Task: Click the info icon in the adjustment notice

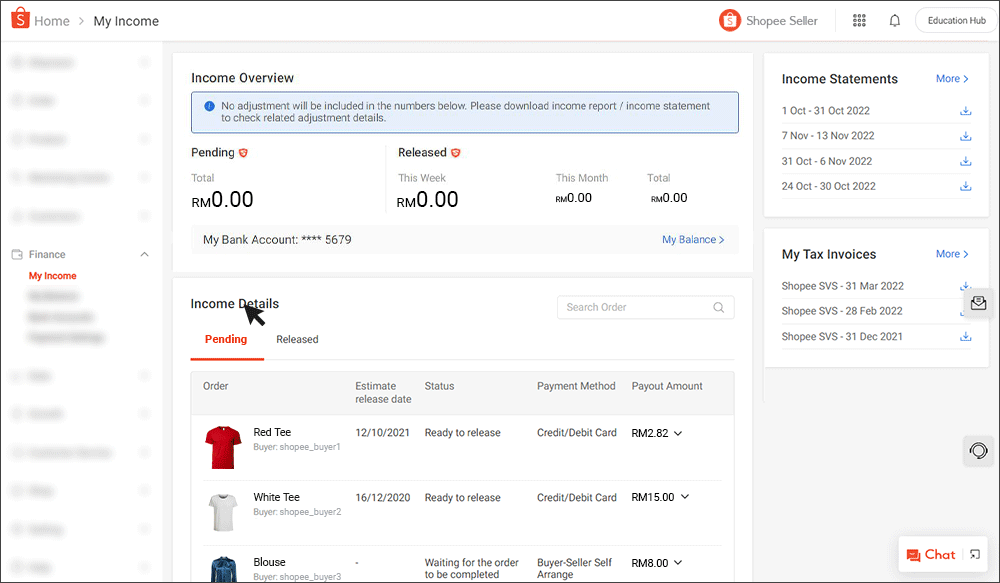Action: pyautogui.click(x=209, y=106)
